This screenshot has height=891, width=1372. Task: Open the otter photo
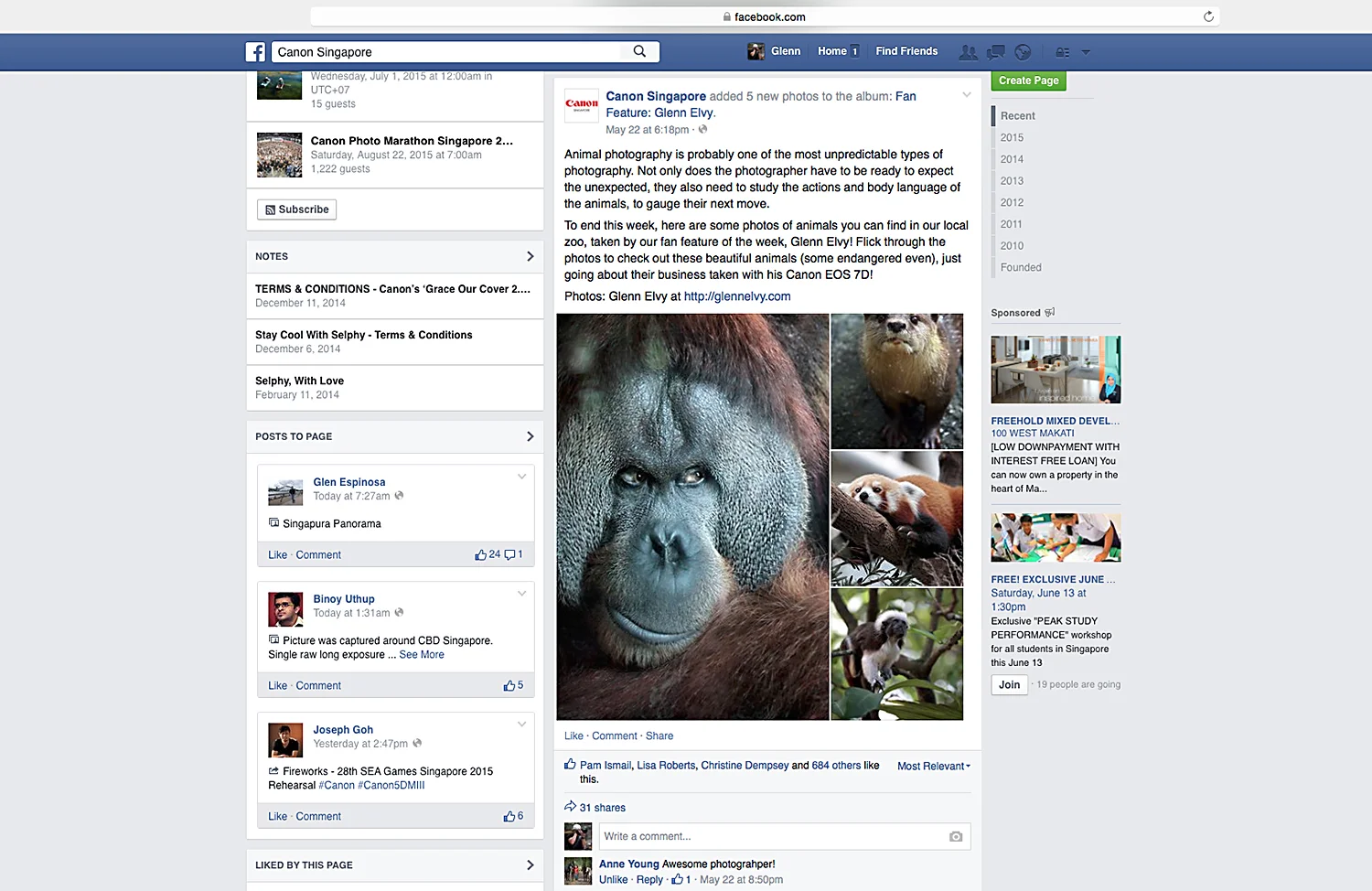(x=896, y=381)
